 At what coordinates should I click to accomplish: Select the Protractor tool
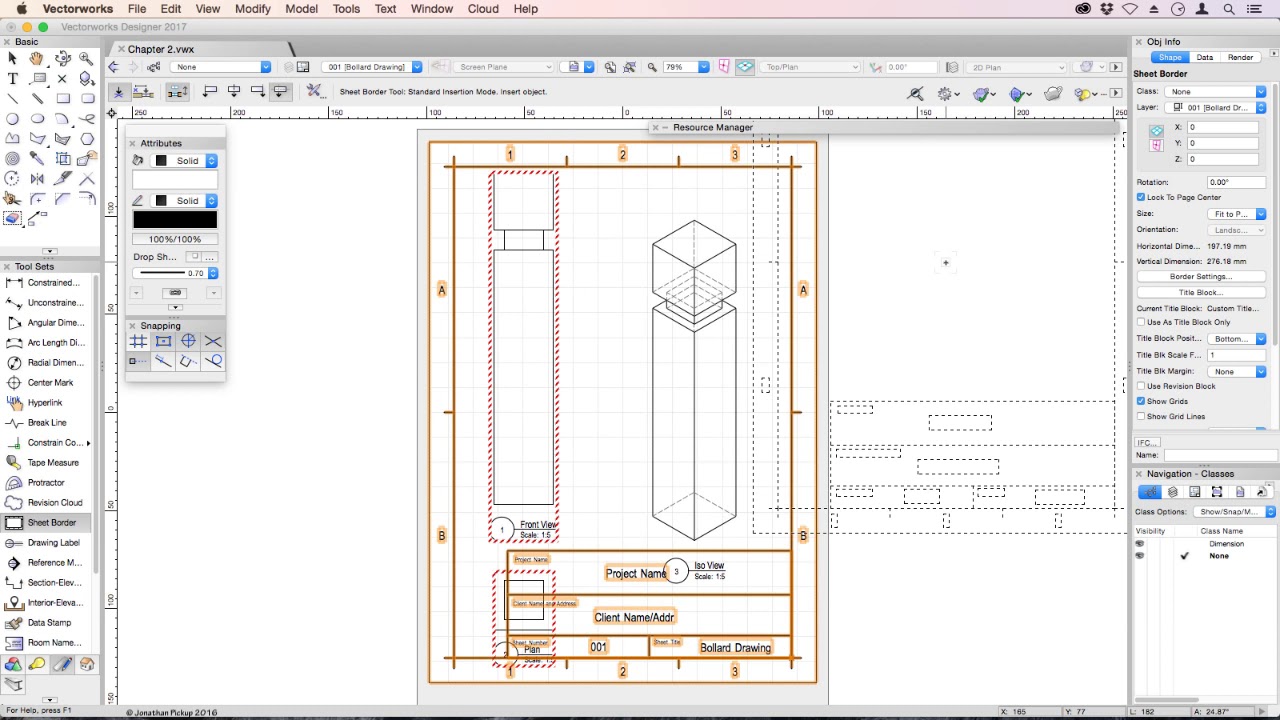[47, 483]
